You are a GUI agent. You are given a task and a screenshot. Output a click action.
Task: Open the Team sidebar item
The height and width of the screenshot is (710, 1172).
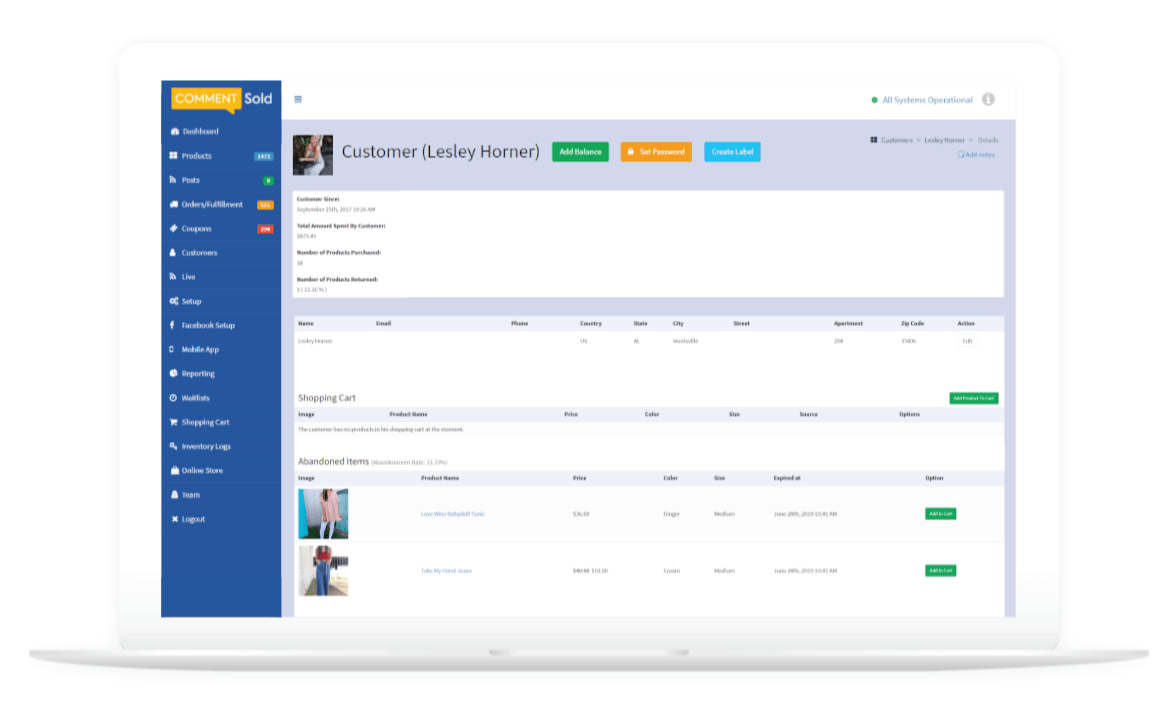click(x=191, y=495)
